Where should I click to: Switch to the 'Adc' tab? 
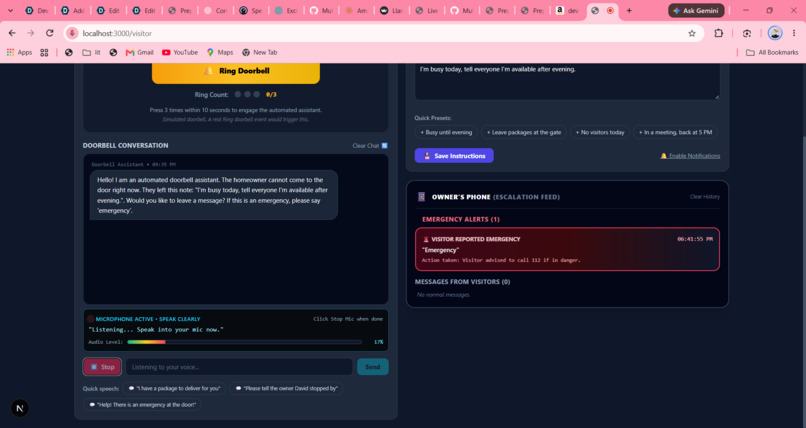tap(72, 10)
